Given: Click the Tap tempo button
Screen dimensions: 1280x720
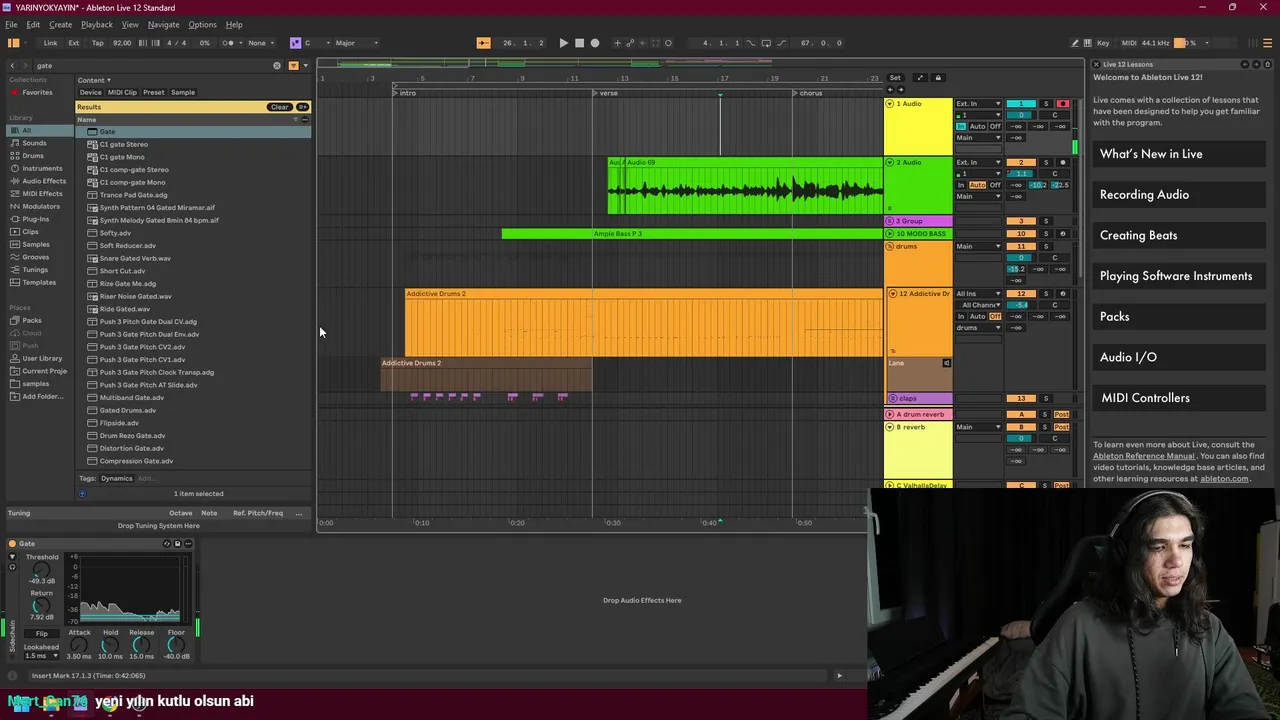Looking at the screenshot, I should tap(97, 43).
